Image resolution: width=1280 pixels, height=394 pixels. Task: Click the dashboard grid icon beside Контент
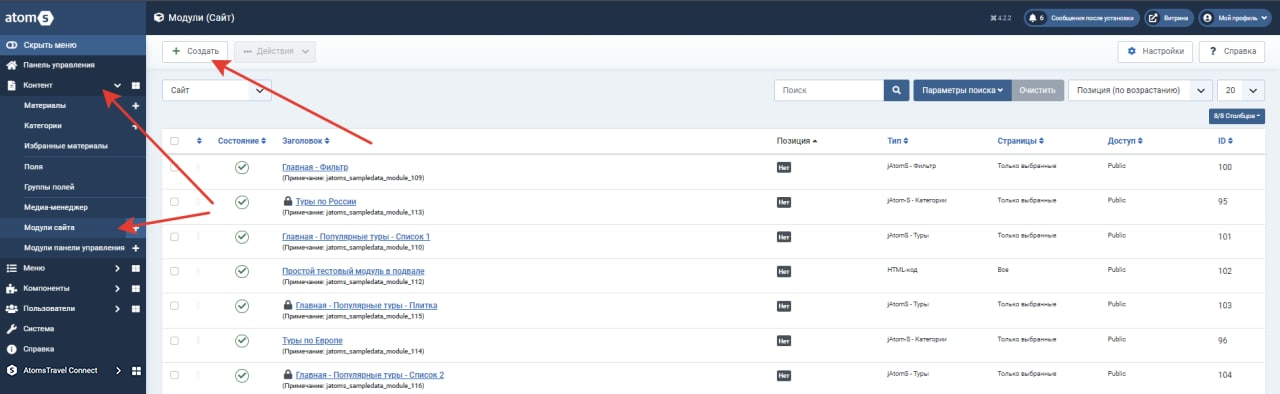pos(136,86)
